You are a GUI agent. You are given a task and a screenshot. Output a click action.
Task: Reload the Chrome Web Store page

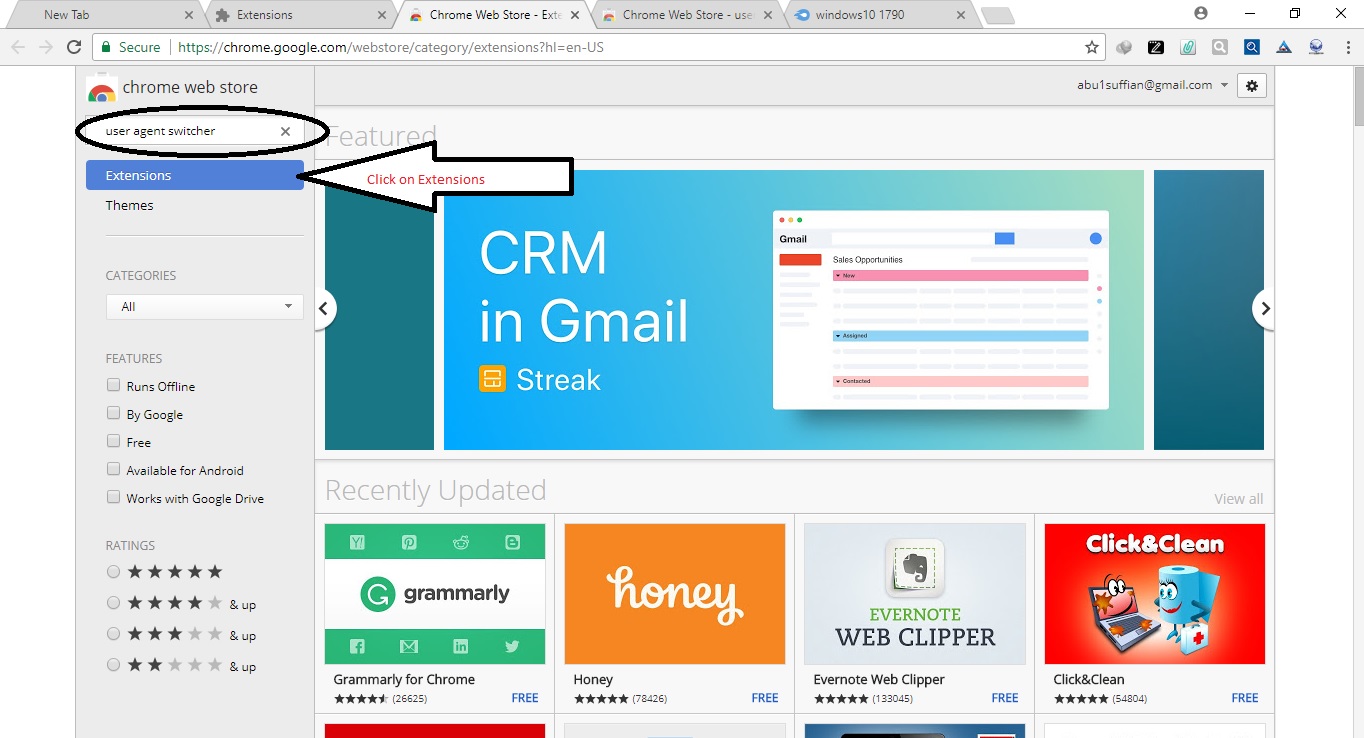[73, 47]
